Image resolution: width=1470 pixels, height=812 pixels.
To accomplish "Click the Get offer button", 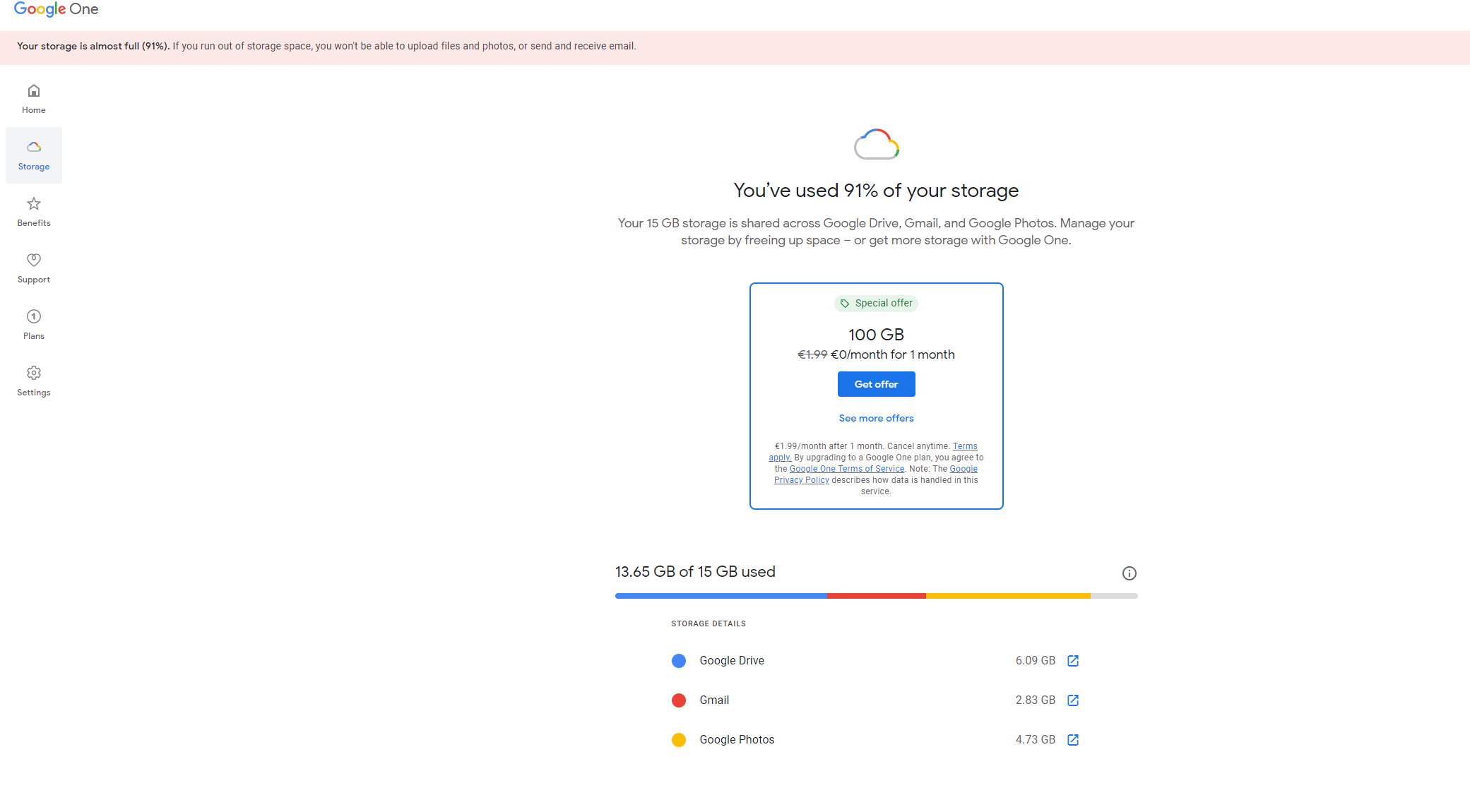I will (x=876, y=384).
